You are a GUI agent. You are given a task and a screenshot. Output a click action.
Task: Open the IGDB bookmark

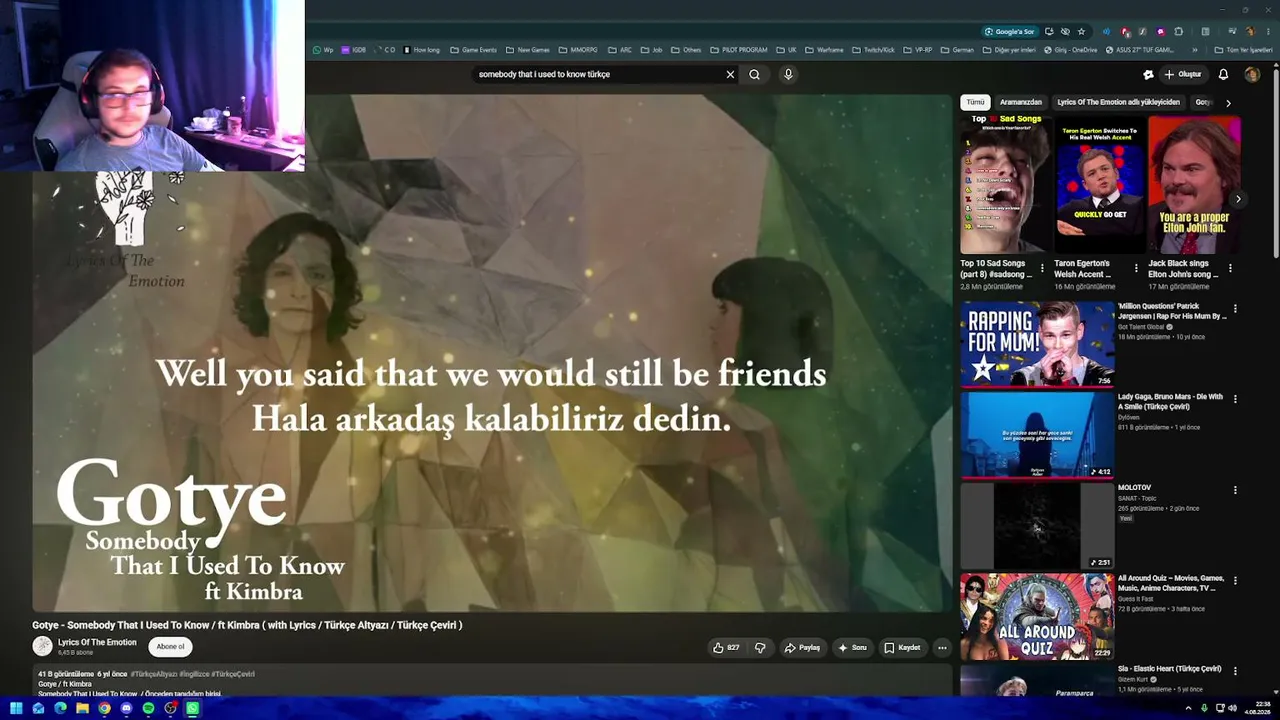[354, 50]
